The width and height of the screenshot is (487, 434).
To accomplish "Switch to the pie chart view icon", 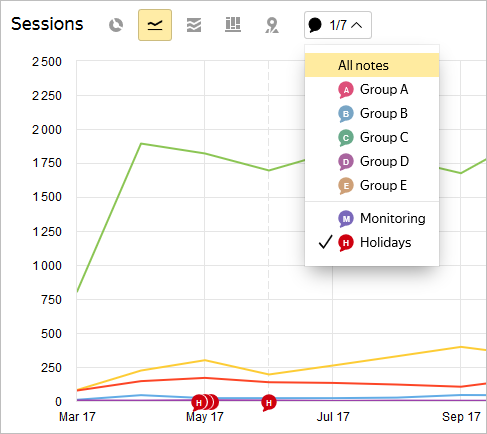I will coord(116,25).
